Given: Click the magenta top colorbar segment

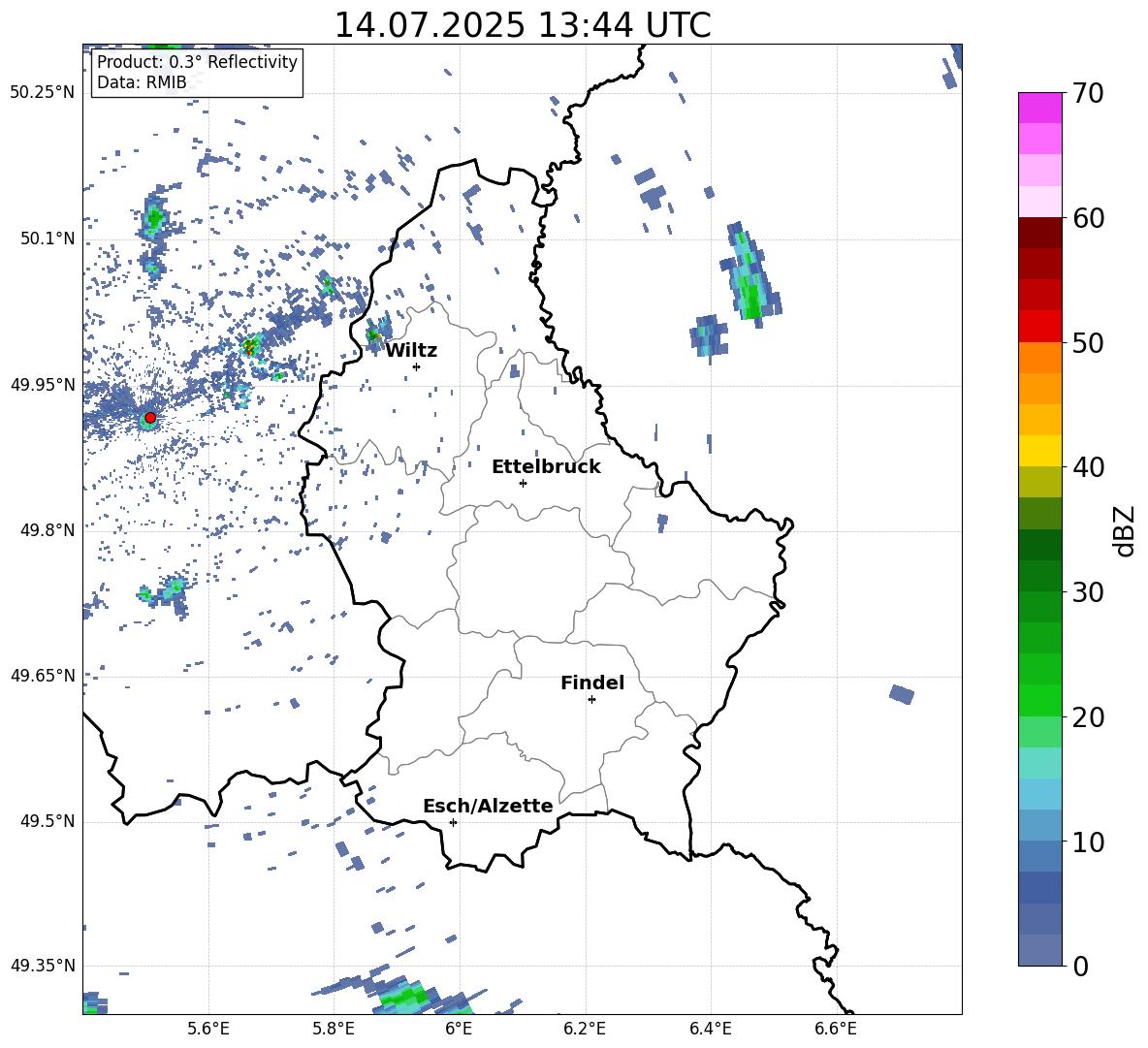Looking at the screenshot, I should click(1039, 108).
